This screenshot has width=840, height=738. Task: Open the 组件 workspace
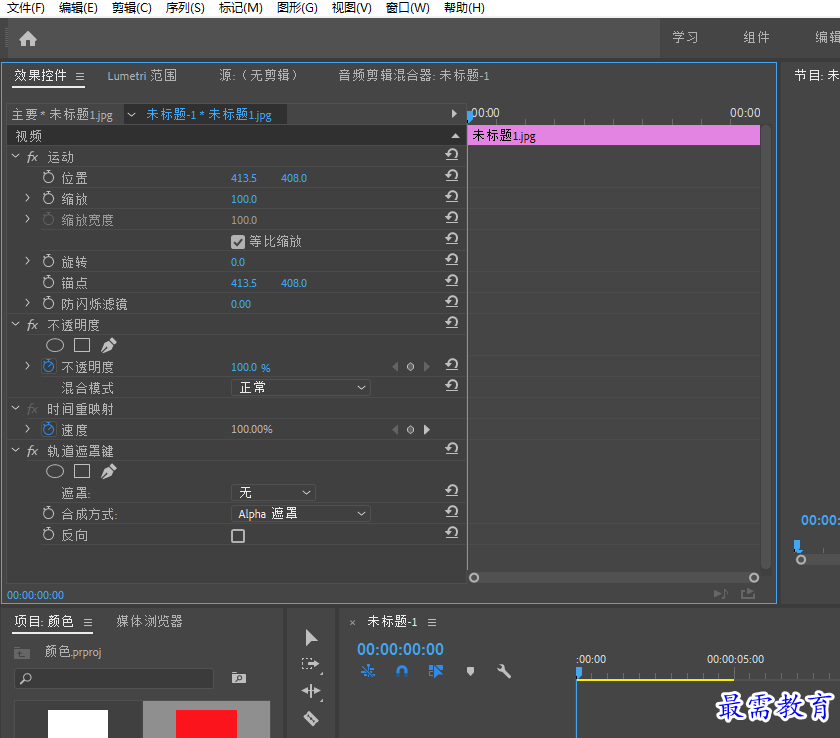pyautogui.click(x=756, y=37)
